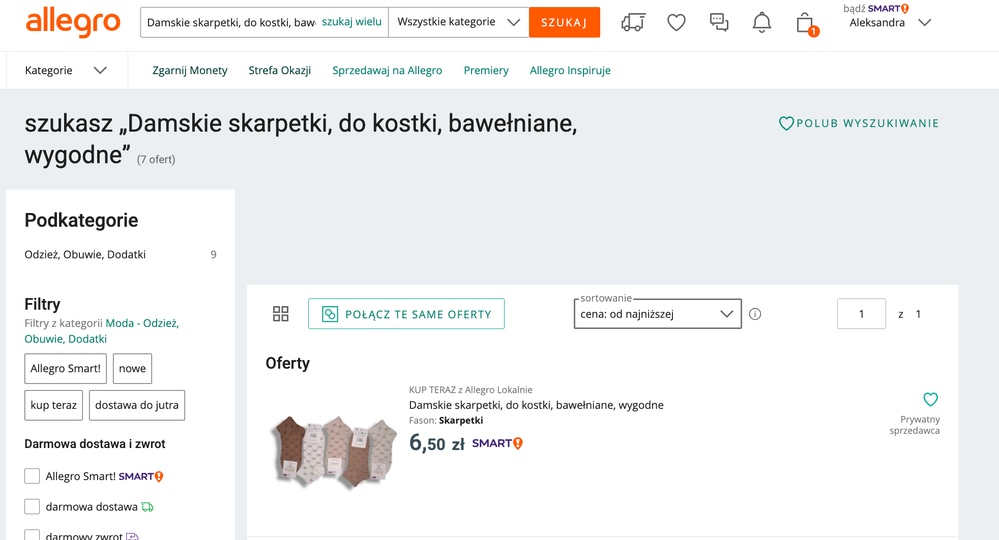Expand the Kategorie menu

point(66,70)
